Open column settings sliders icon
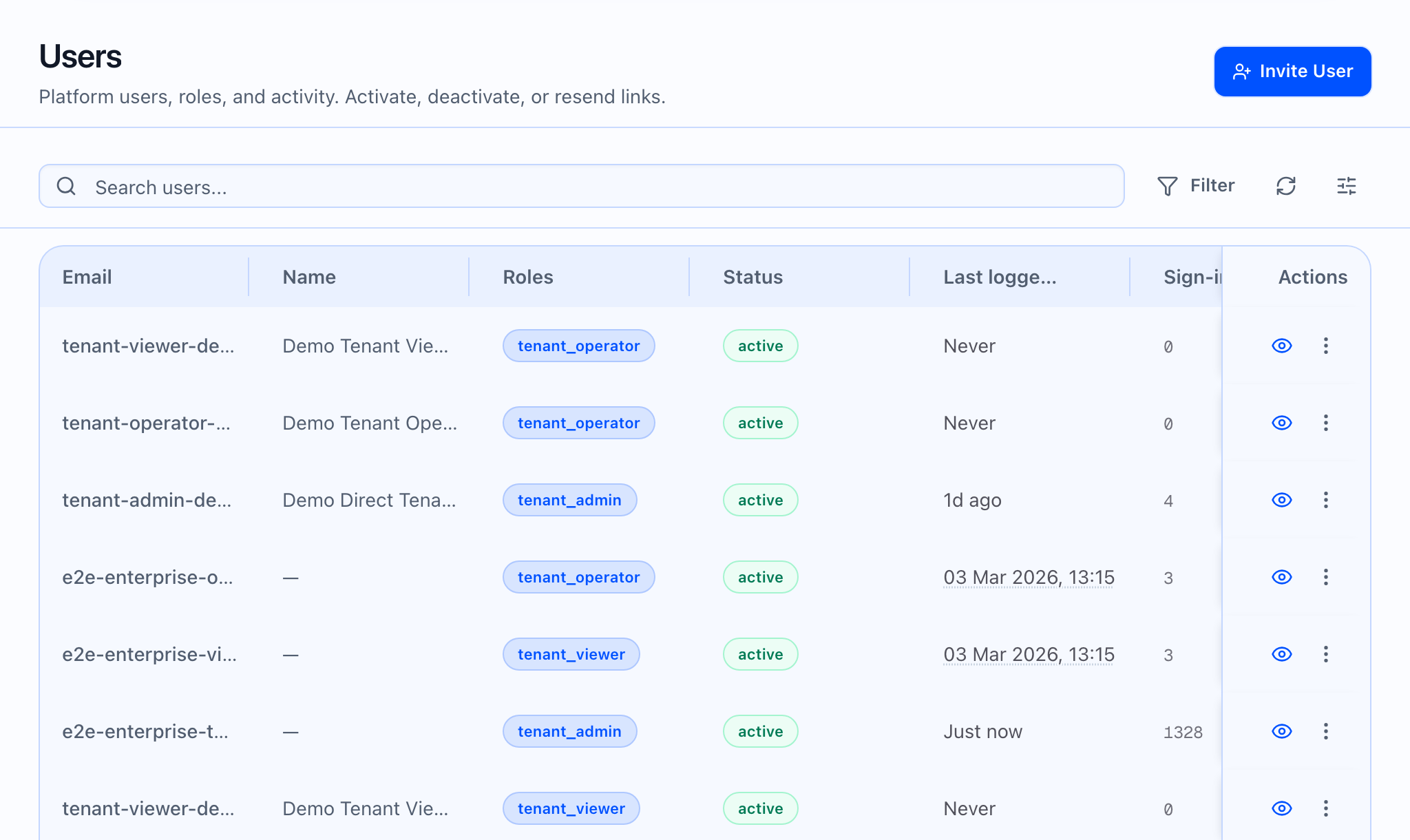The height and width of the screenshot is (840, 1410). pyautogui.click(x=1346, y=186)
